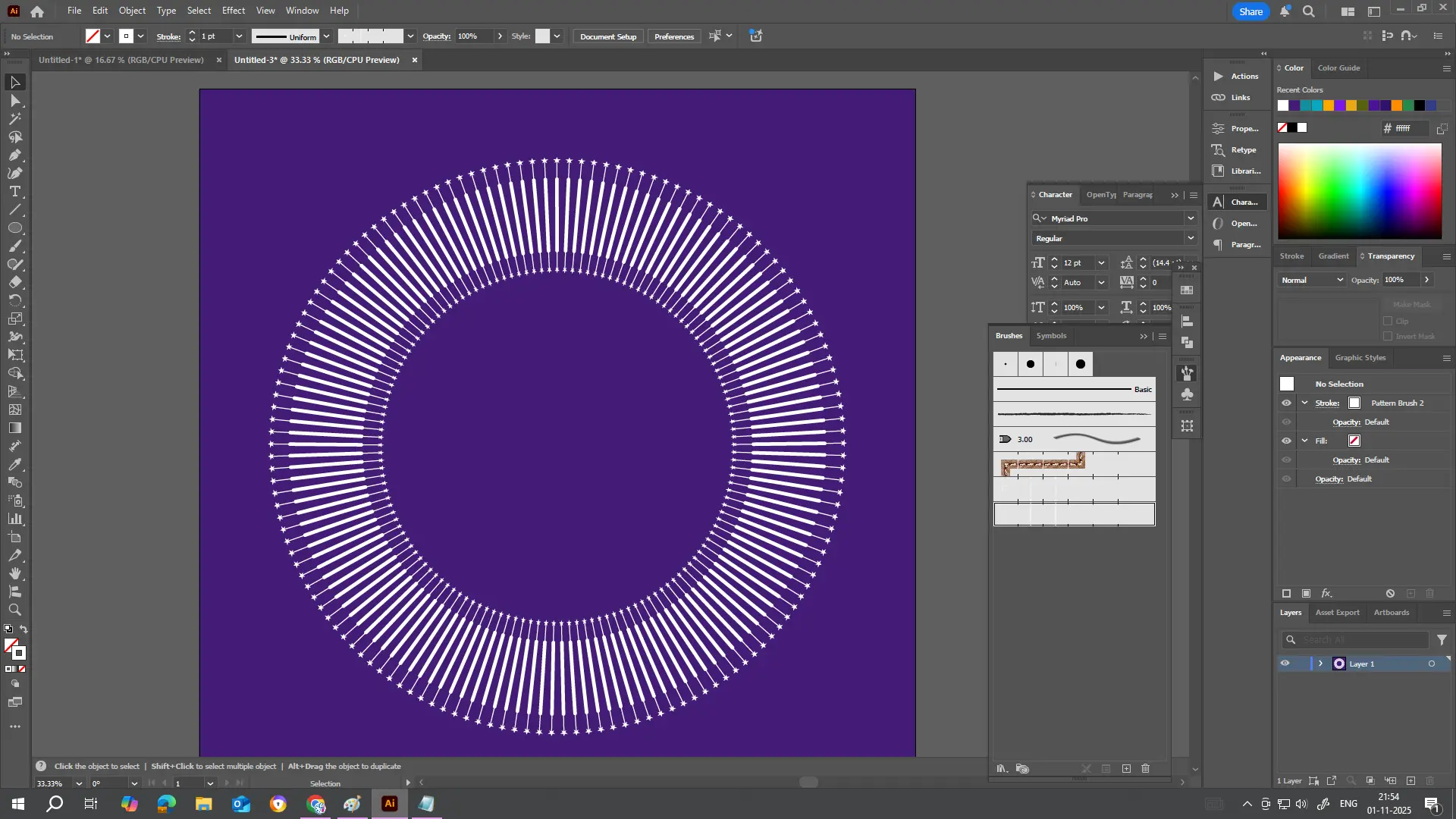
Task: Open the Effect menu
Action: [x=233, y=10]
